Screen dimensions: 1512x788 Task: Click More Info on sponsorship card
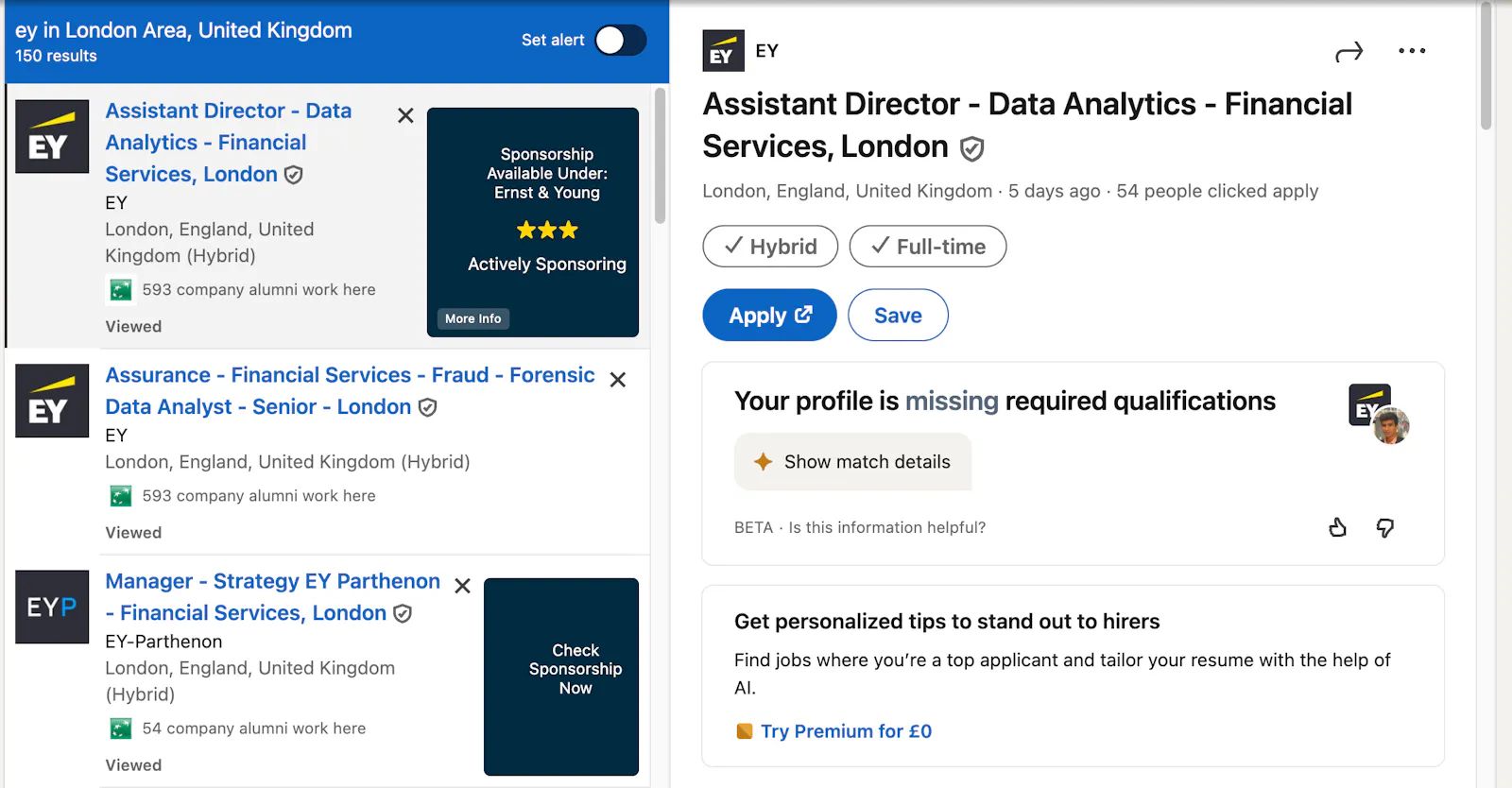[473, 318]
